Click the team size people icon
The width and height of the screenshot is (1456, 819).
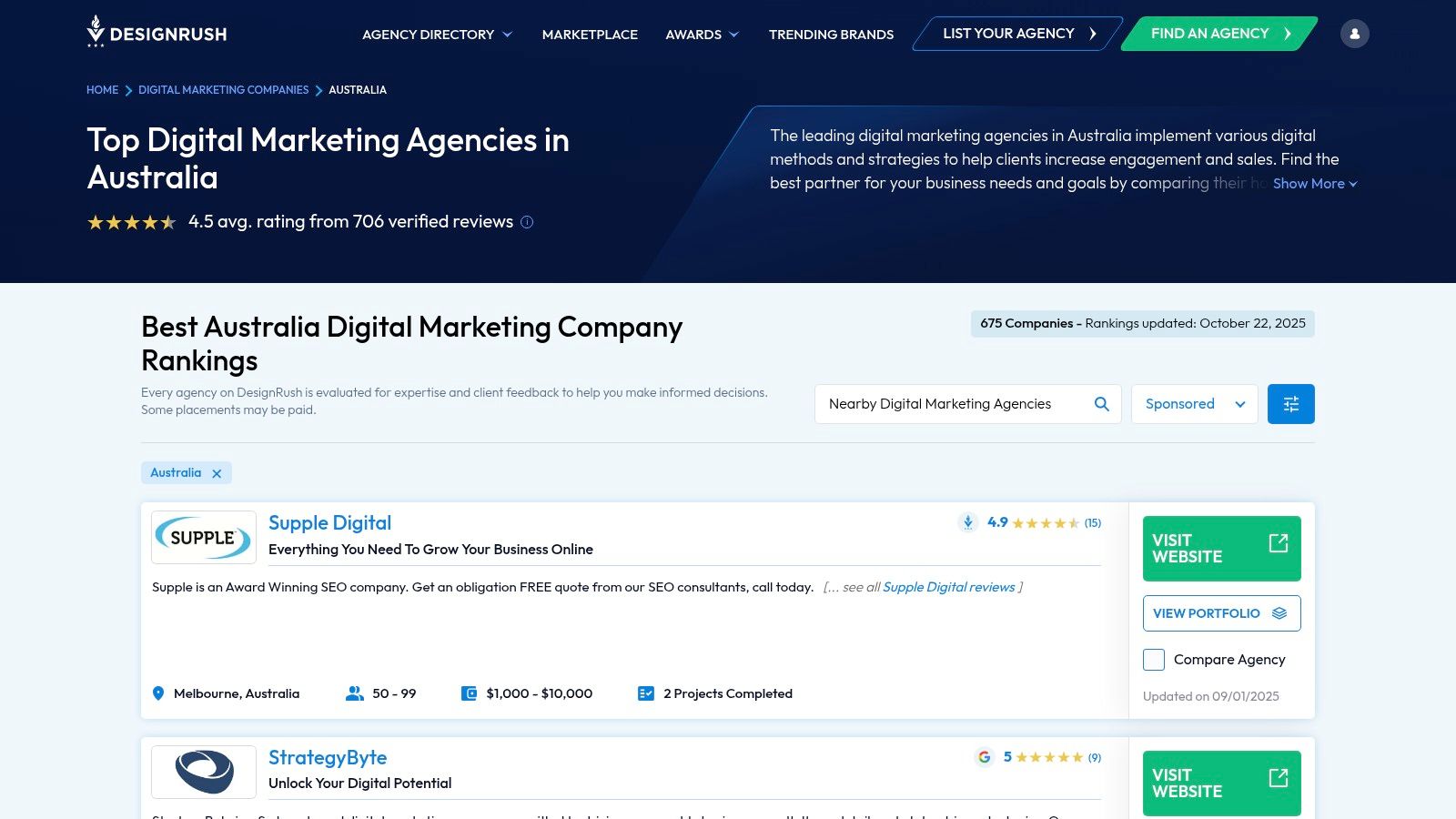coord(355,693)
